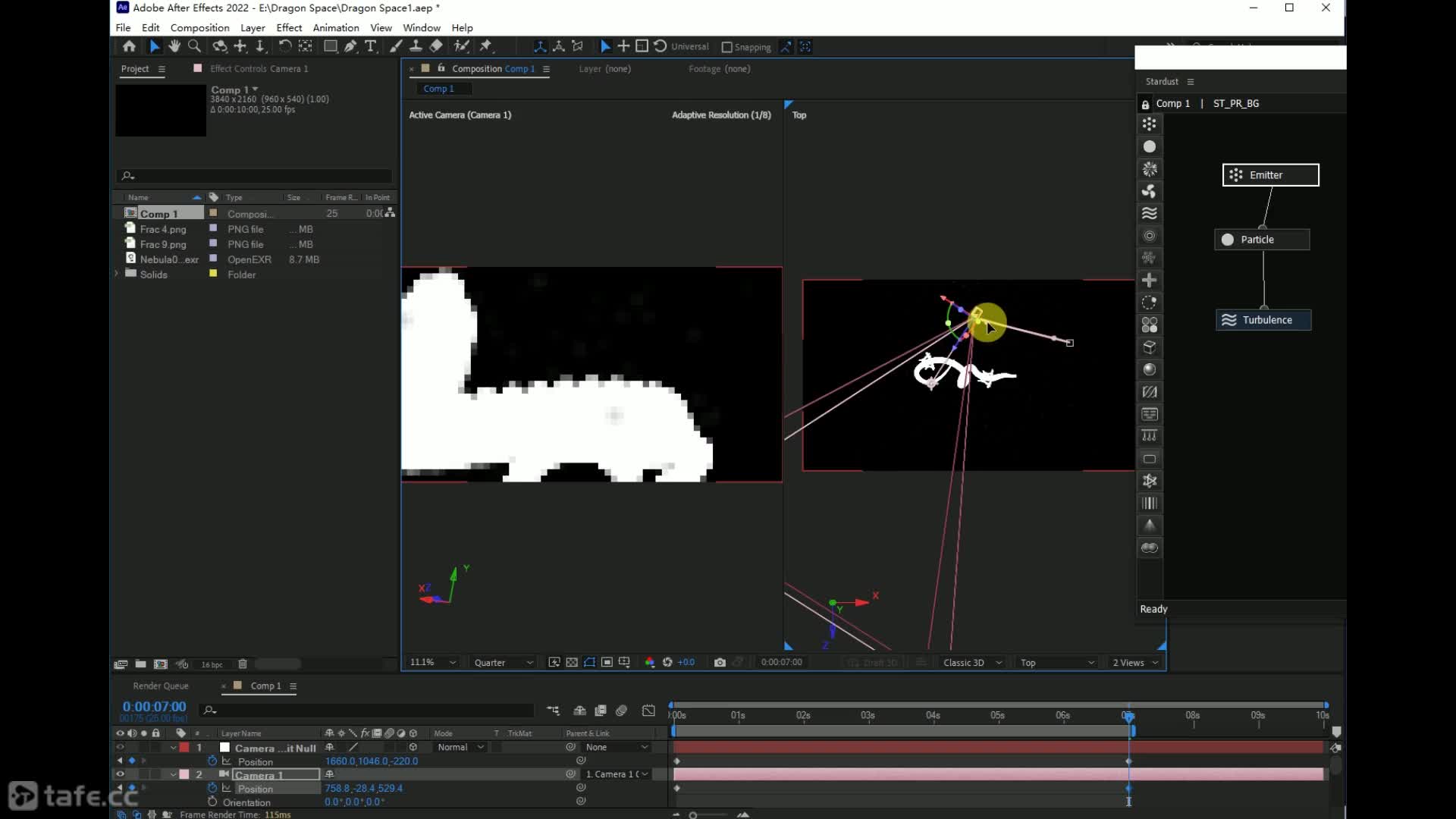The width and height of the screenshot is (1456, 819).
Task: Select the Emitter node in Stardust
Action: pos(1270,175)
